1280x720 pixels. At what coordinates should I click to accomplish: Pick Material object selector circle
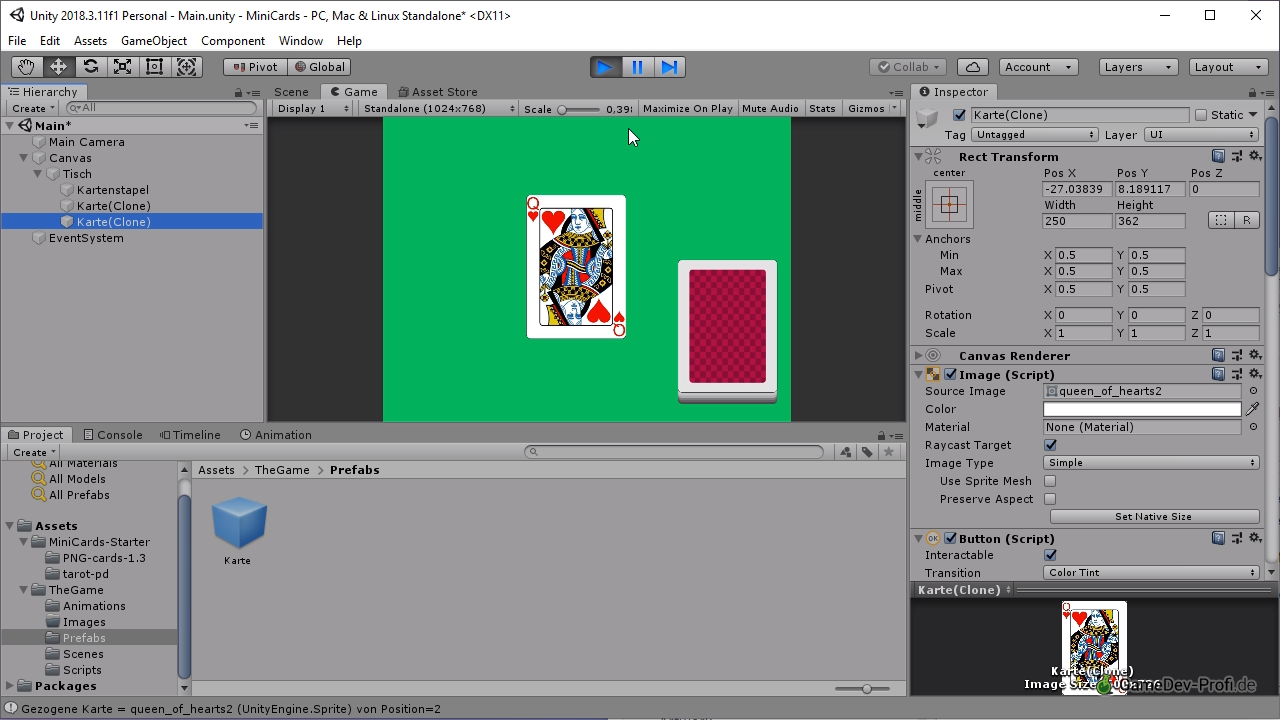(1253, 427)
